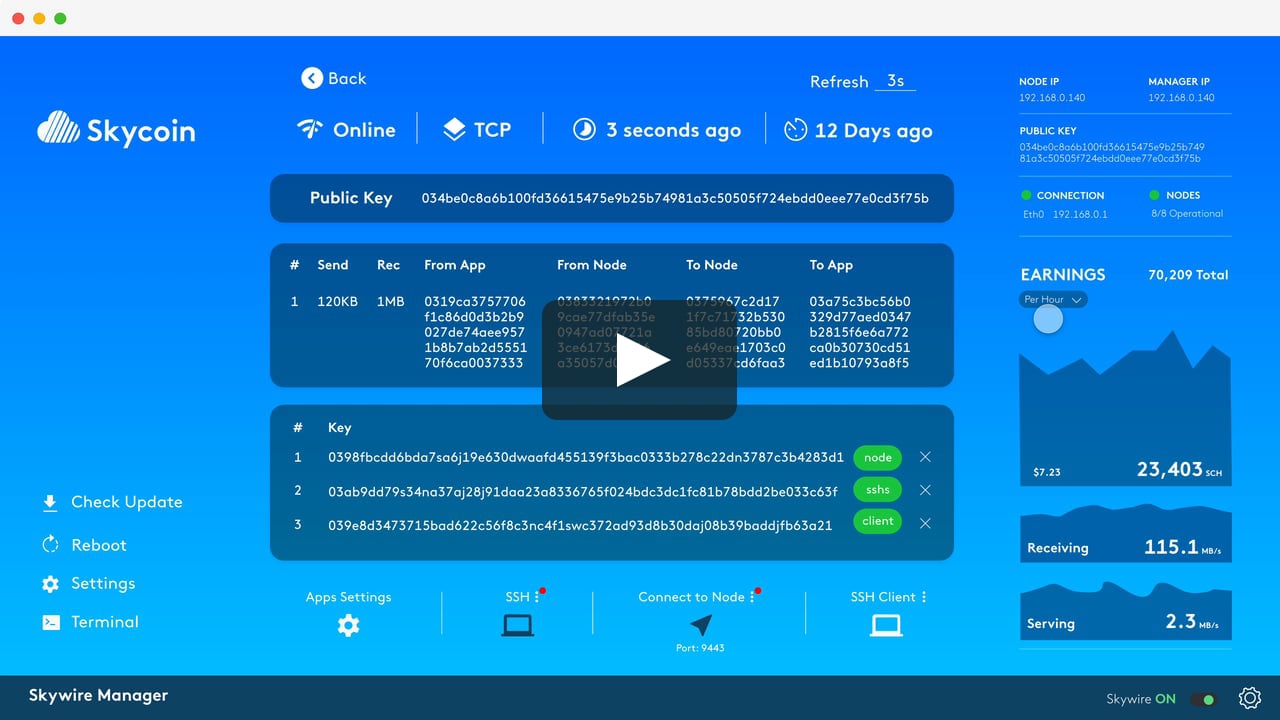The width and height of the screenshot is (1280, 720).
Task: Click the Refresh 3s interval field
Action: 895,81
